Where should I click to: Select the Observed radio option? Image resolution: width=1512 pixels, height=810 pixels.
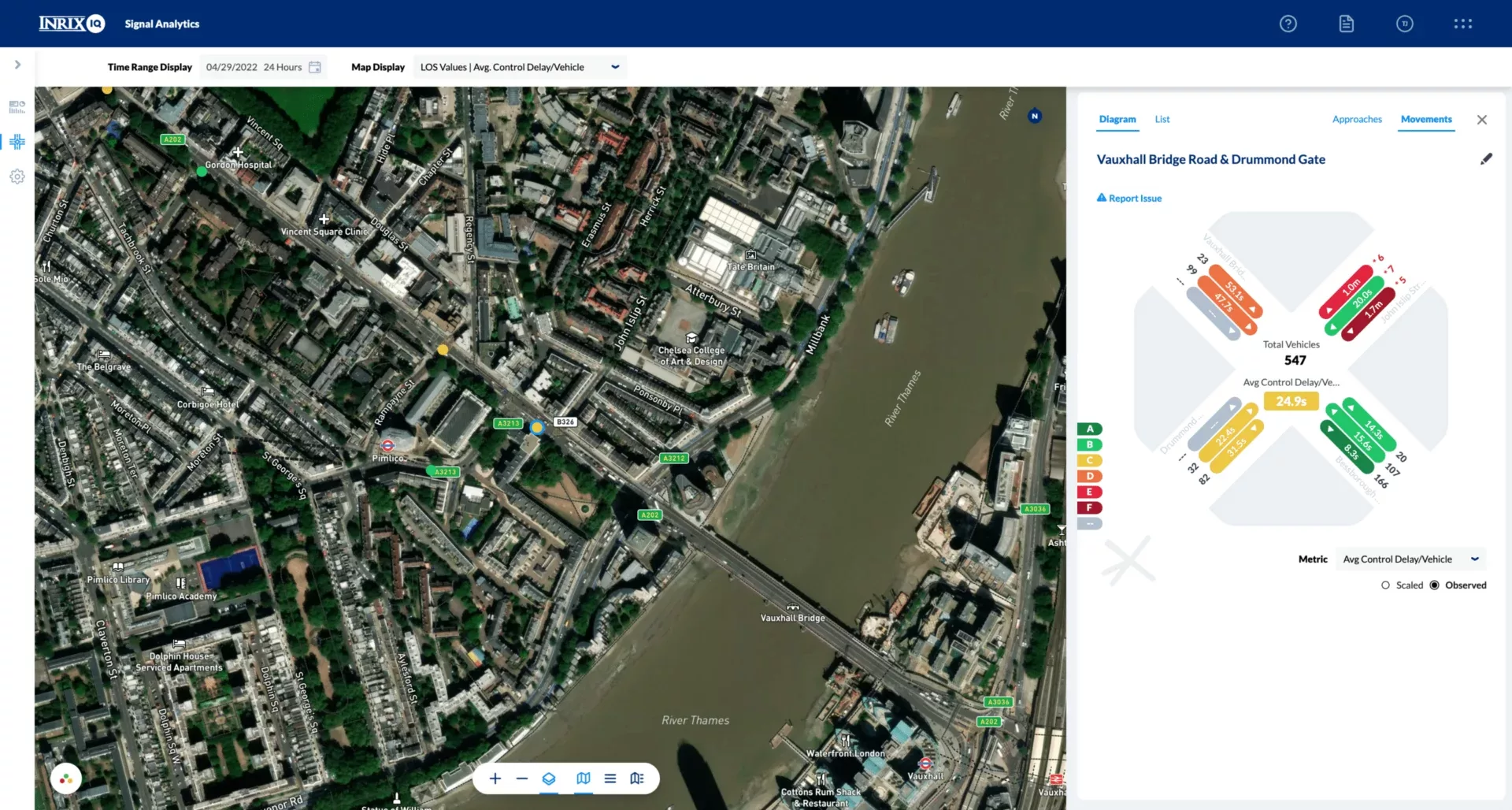click(1434, 585)
